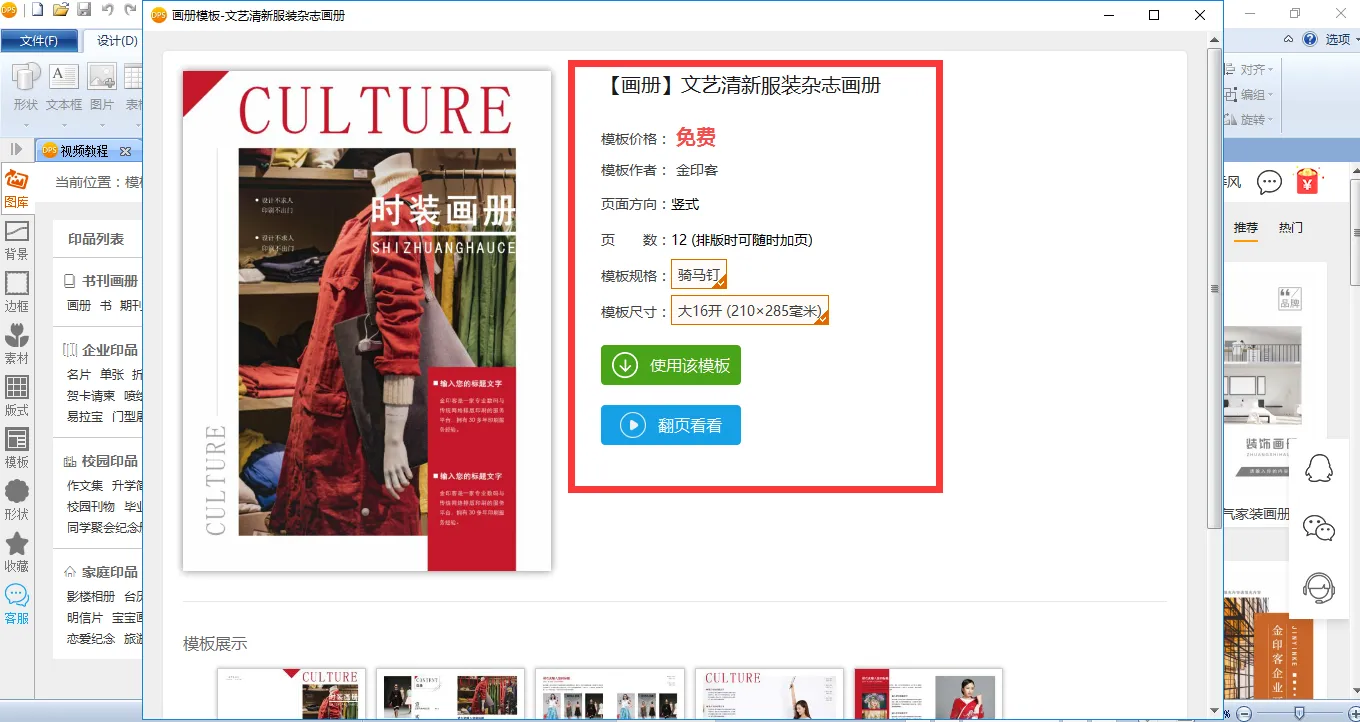Open the 版式 layout sidebar panel

click(16, 396)
